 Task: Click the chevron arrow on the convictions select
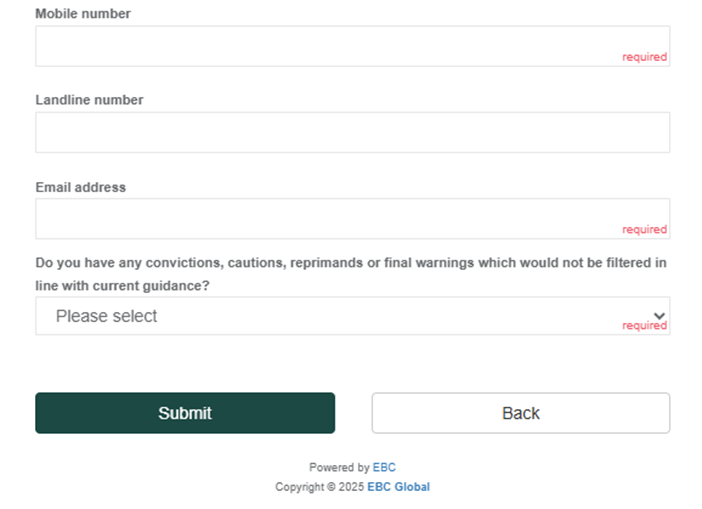[x=658, y=316]
